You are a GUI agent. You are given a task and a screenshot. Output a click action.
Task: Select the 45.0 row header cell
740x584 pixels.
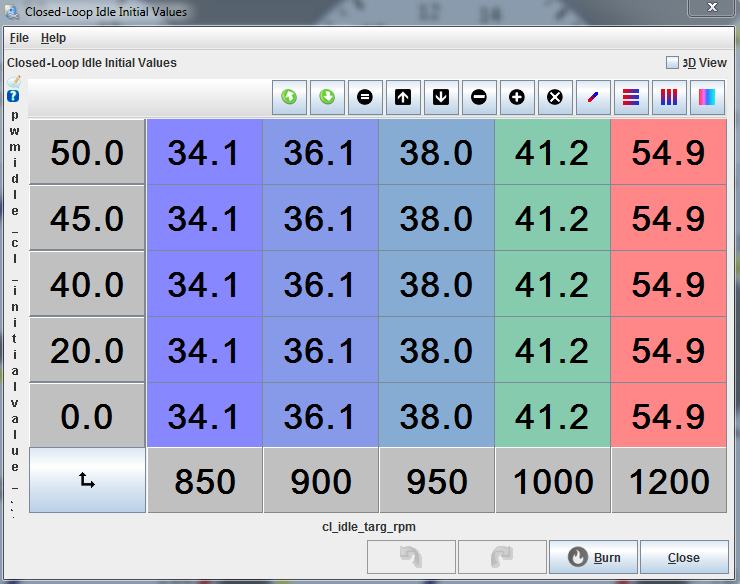click(87, 218)
